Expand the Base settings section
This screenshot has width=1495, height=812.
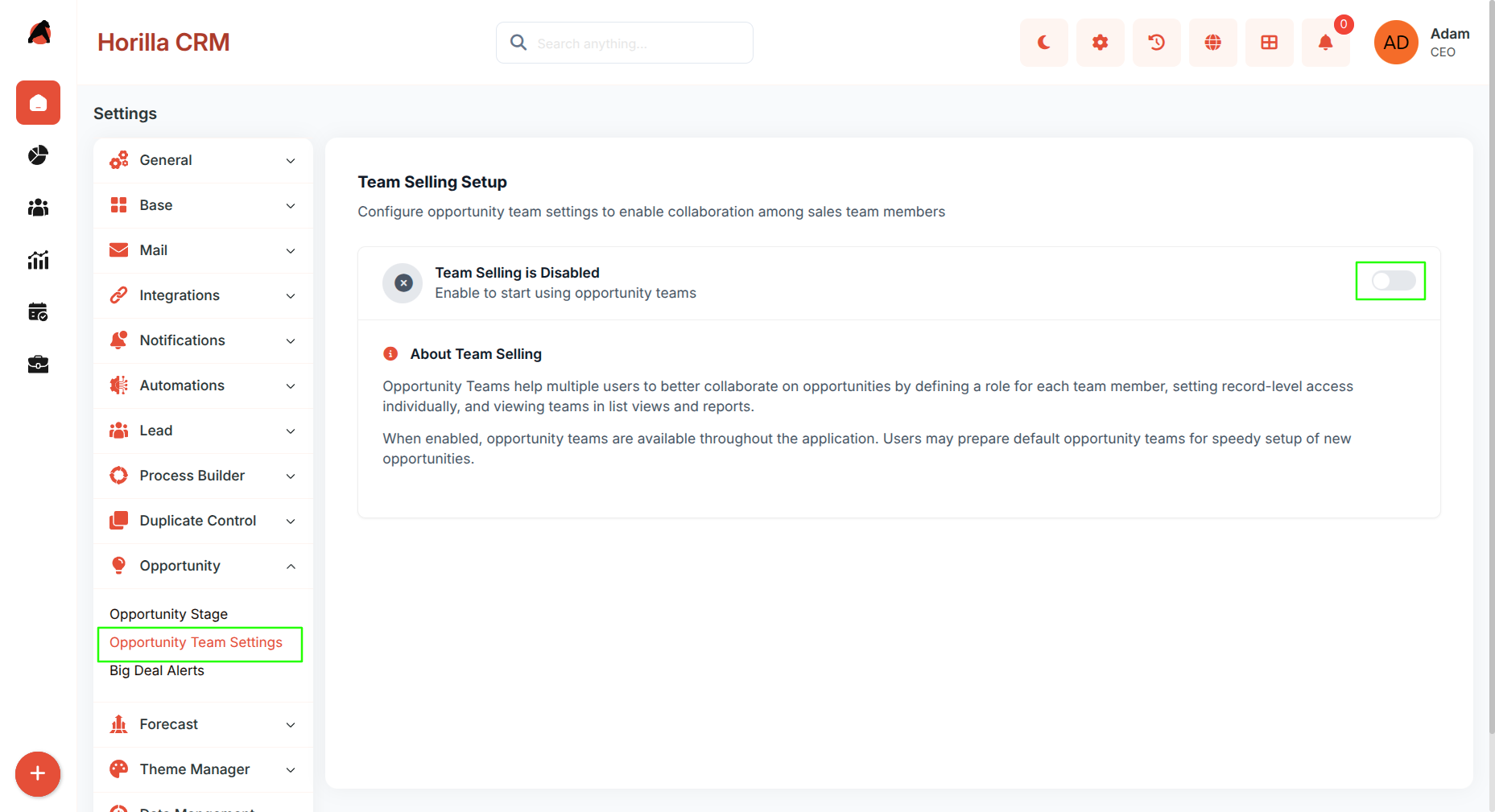click(x=203, y=205)
